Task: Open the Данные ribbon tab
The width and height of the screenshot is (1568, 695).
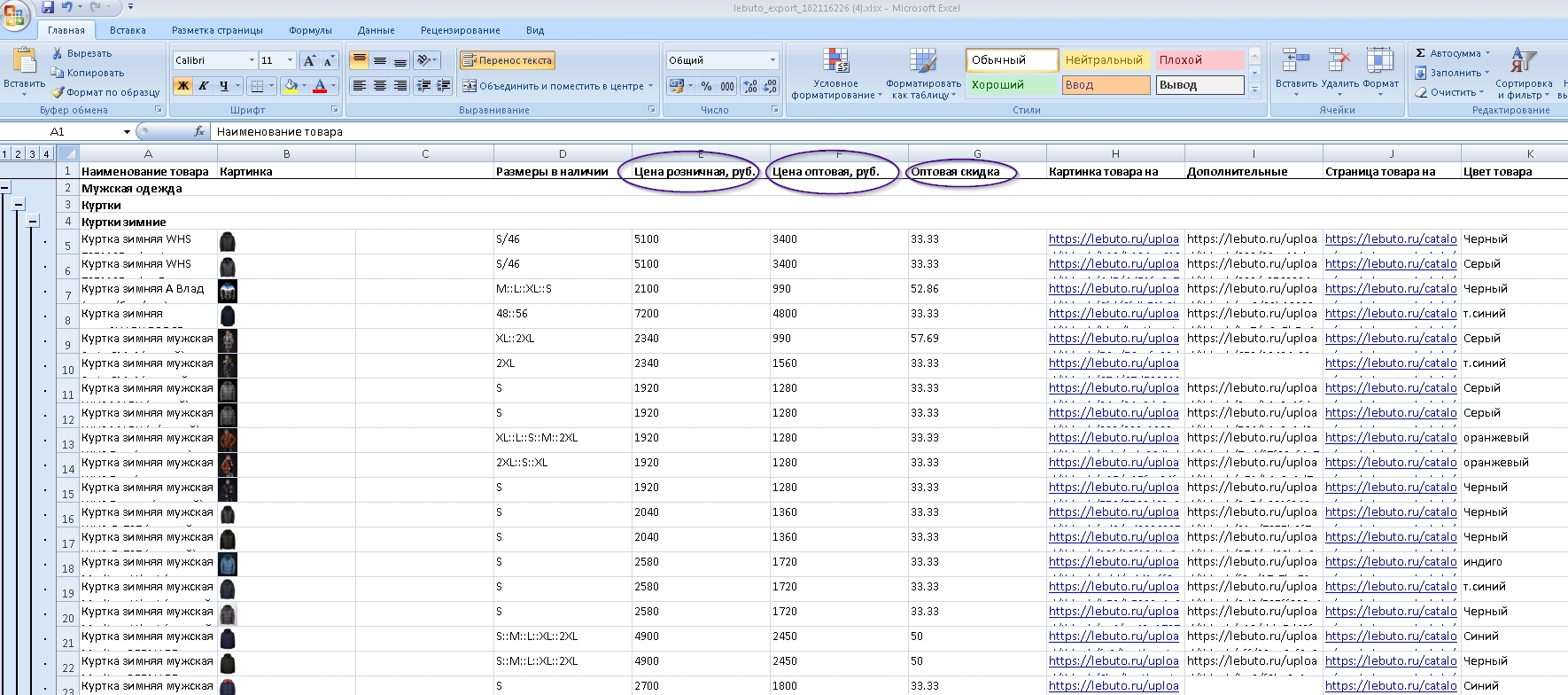Action: pos(376,30)
